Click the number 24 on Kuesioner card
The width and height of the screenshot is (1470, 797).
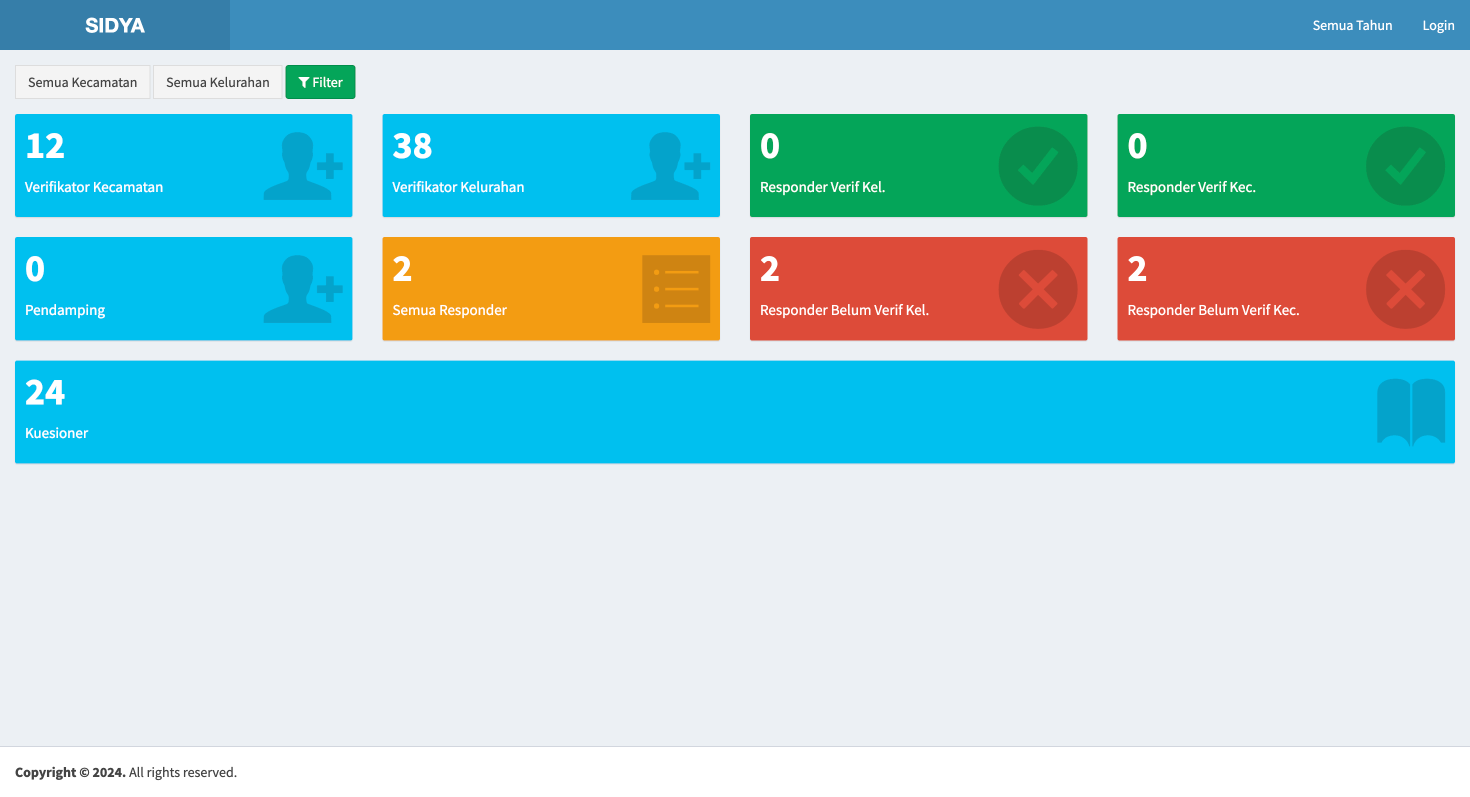(45, 392)
